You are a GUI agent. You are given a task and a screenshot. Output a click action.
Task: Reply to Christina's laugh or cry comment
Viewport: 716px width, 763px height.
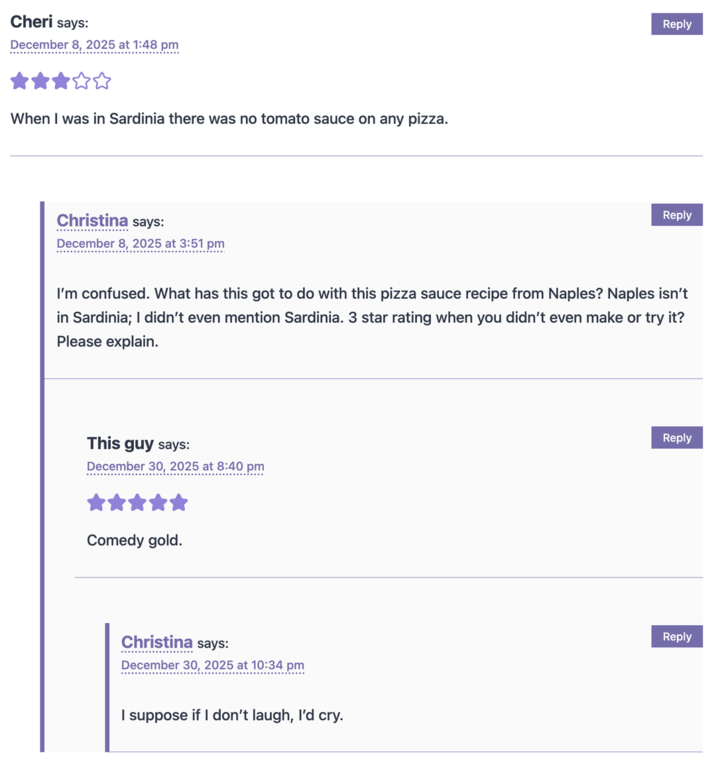click(676, 636)
